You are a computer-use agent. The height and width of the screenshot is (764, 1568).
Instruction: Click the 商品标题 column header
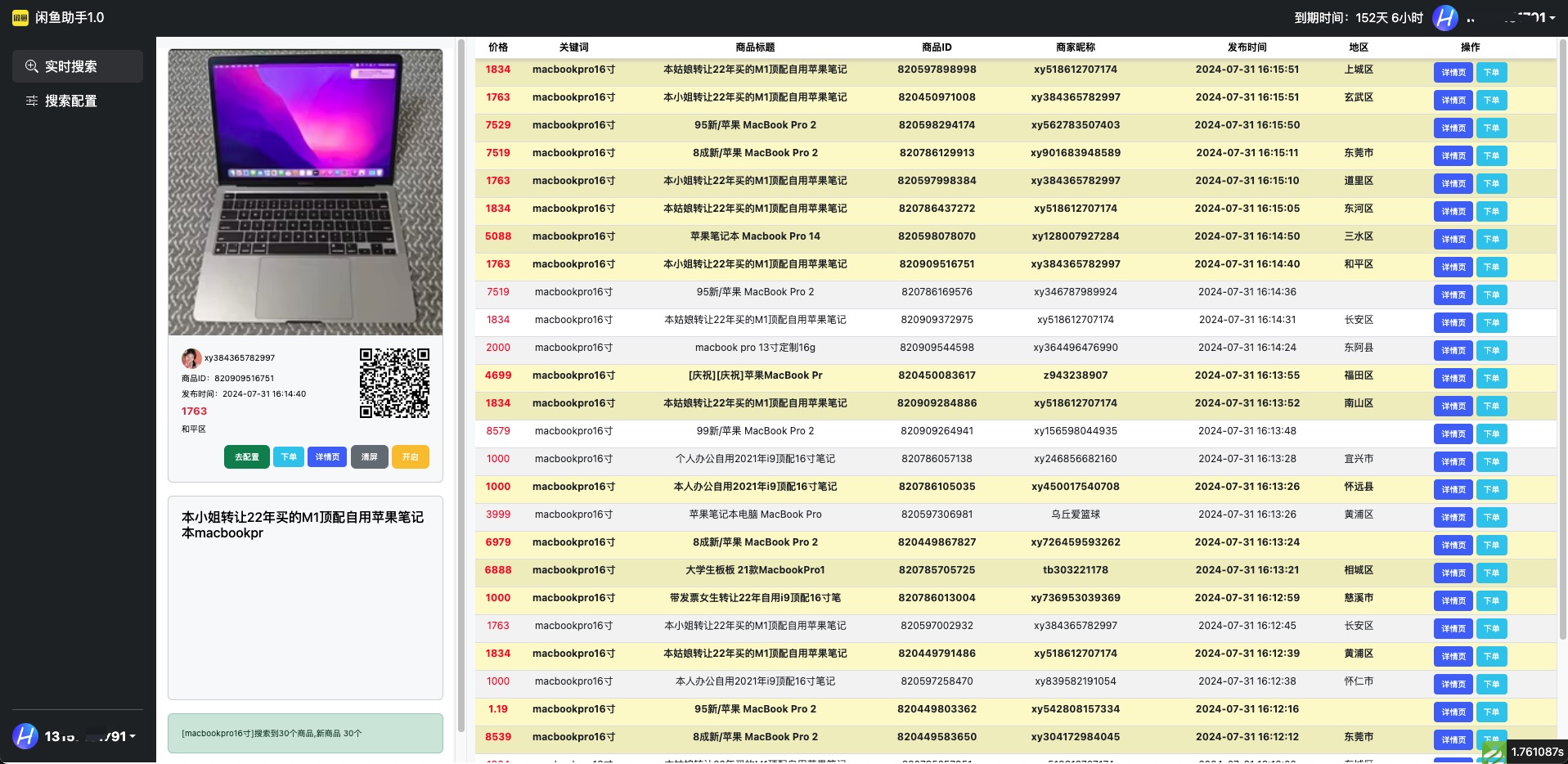tap(755, 47)
